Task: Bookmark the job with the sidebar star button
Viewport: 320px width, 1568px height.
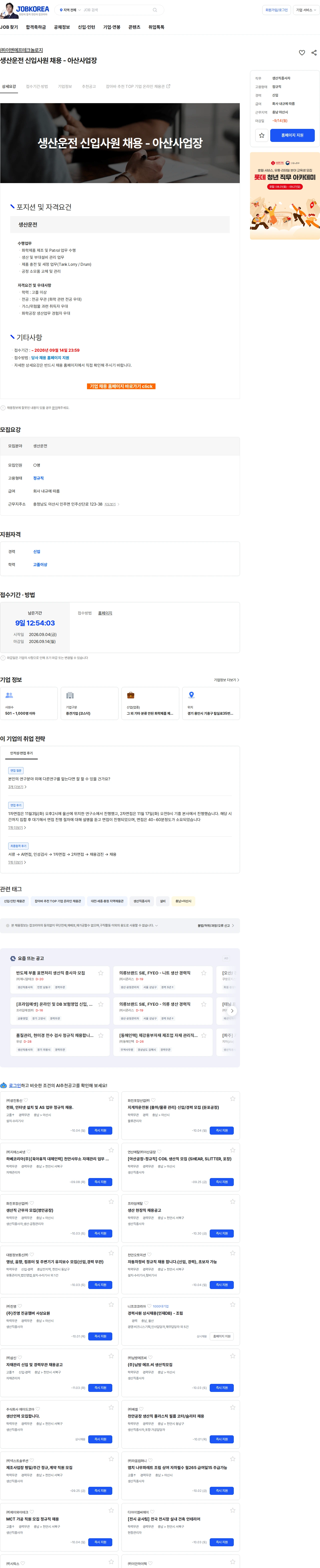Action: click(261, 135)
